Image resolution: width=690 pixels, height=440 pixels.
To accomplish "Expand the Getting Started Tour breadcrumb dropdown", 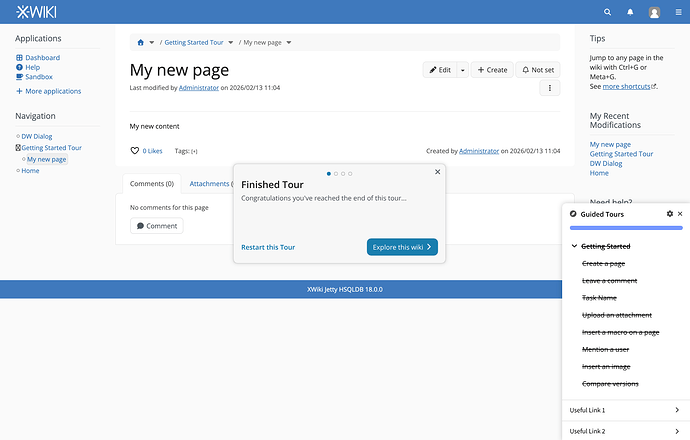I will point(231,43).
